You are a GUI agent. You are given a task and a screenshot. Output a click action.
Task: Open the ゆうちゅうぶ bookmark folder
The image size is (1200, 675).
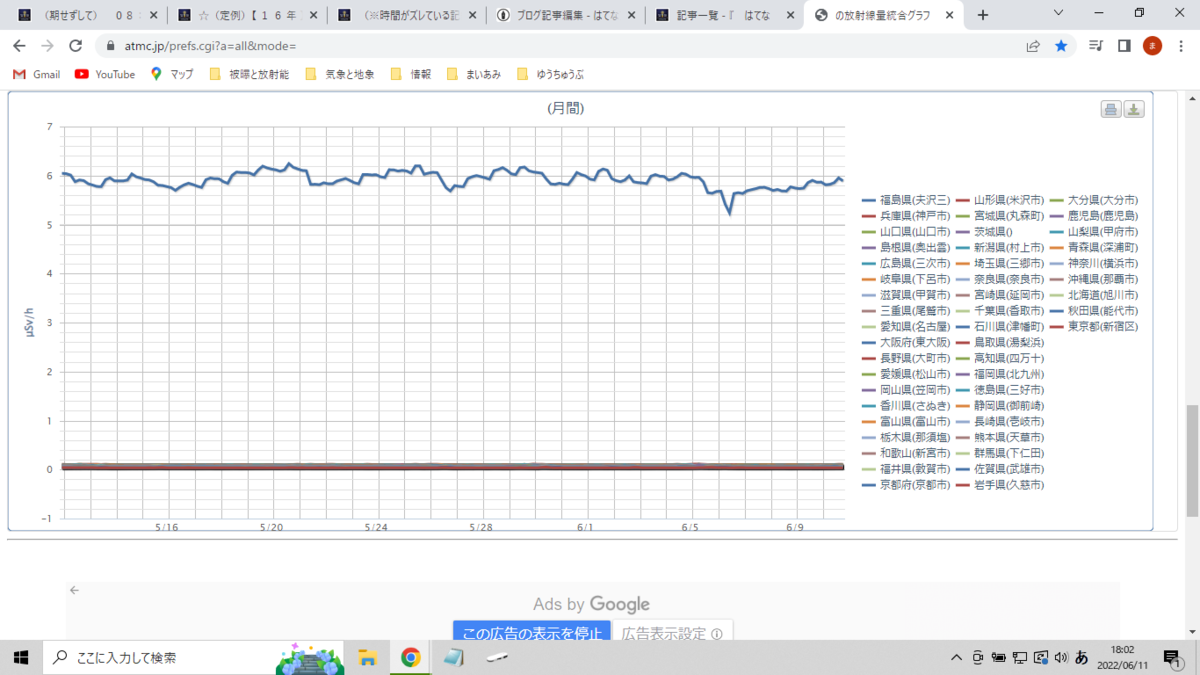point(551,74)
